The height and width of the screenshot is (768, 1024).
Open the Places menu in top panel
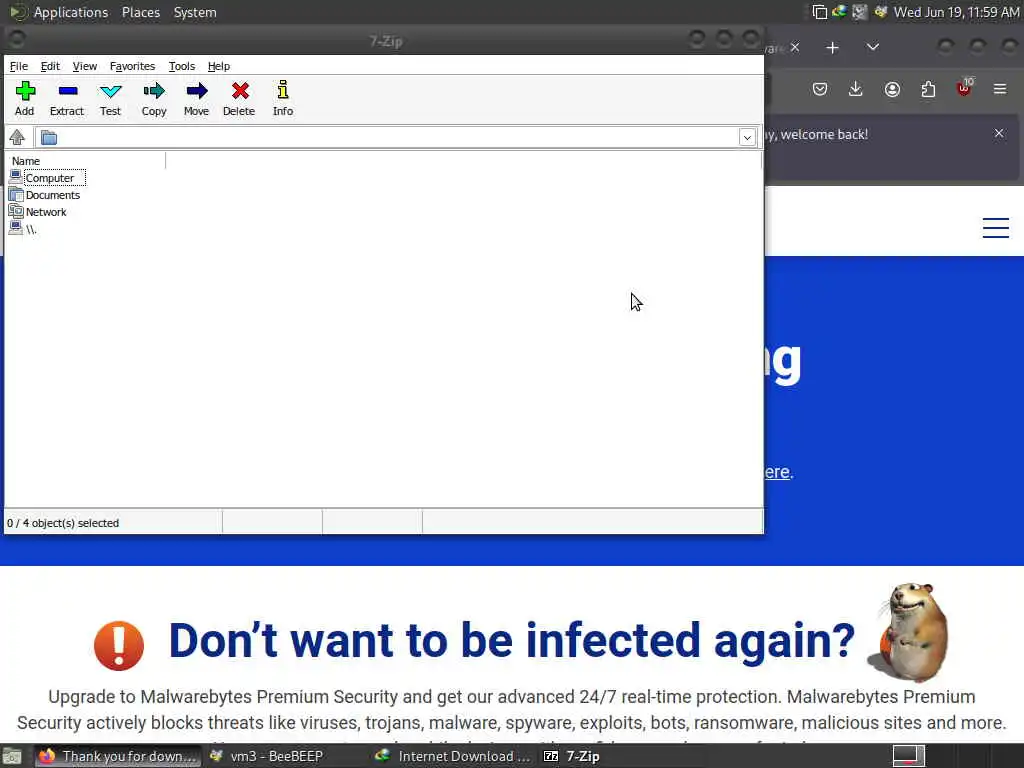[140, 12]
